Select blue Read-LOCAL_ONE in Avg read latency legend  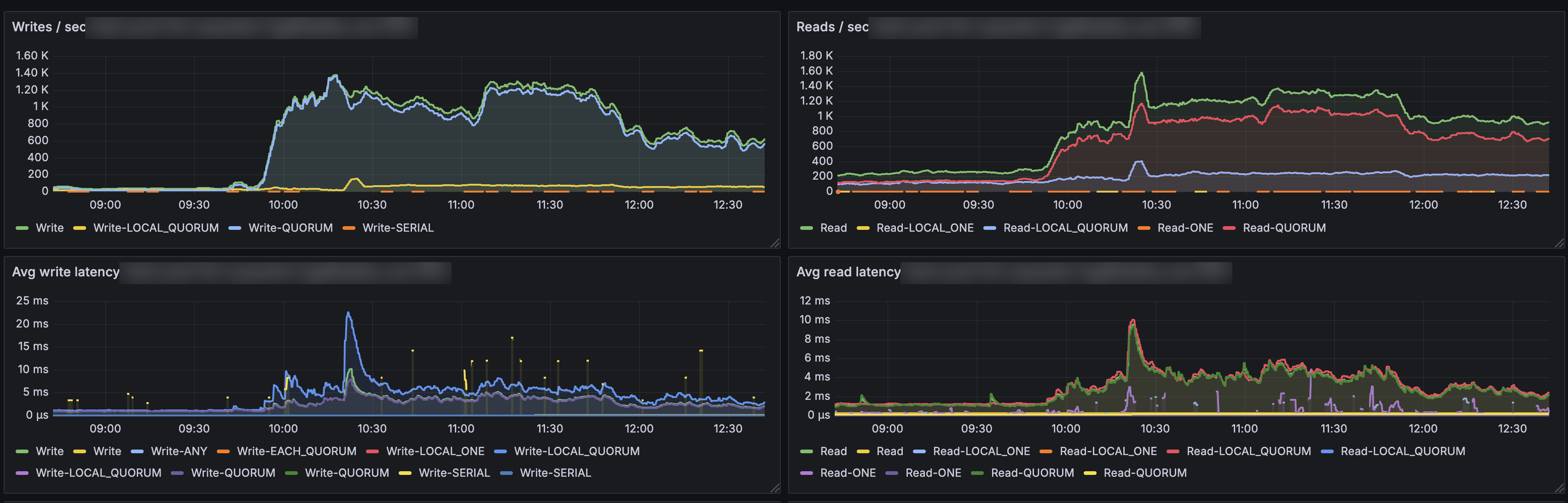[x=981, y=451]
